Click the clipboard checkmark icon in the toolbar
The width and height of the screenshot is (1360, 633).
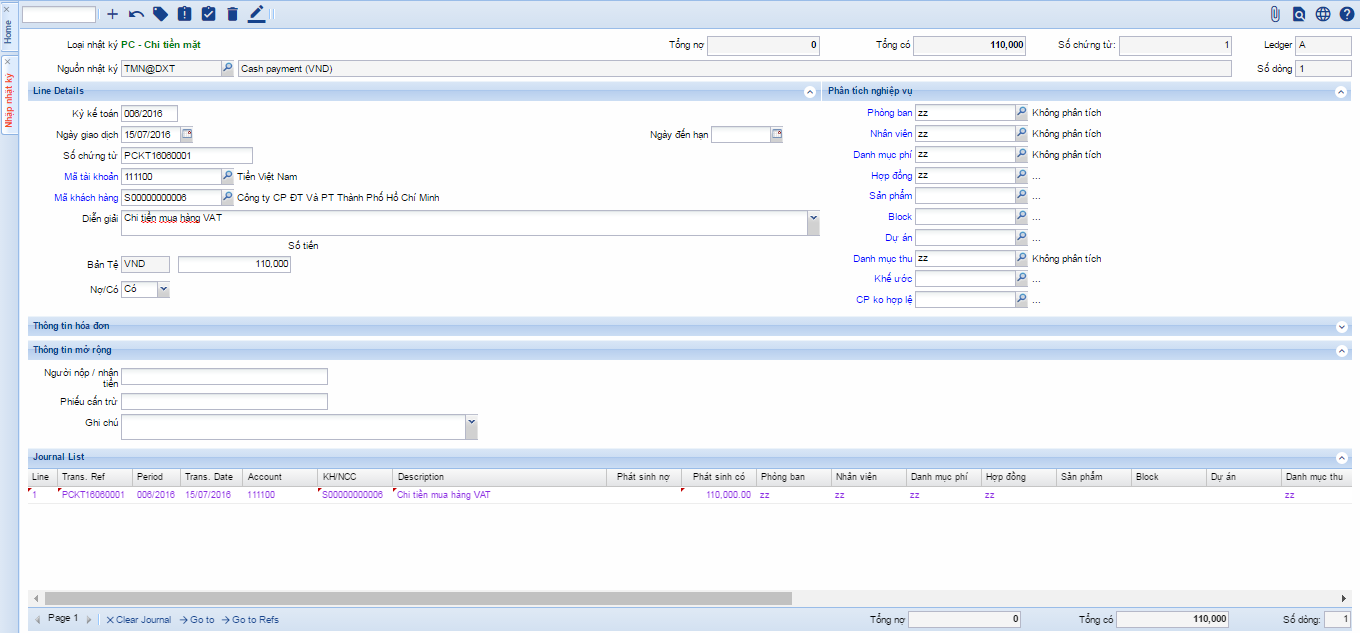pyautogui.click(x=208, y=14)
